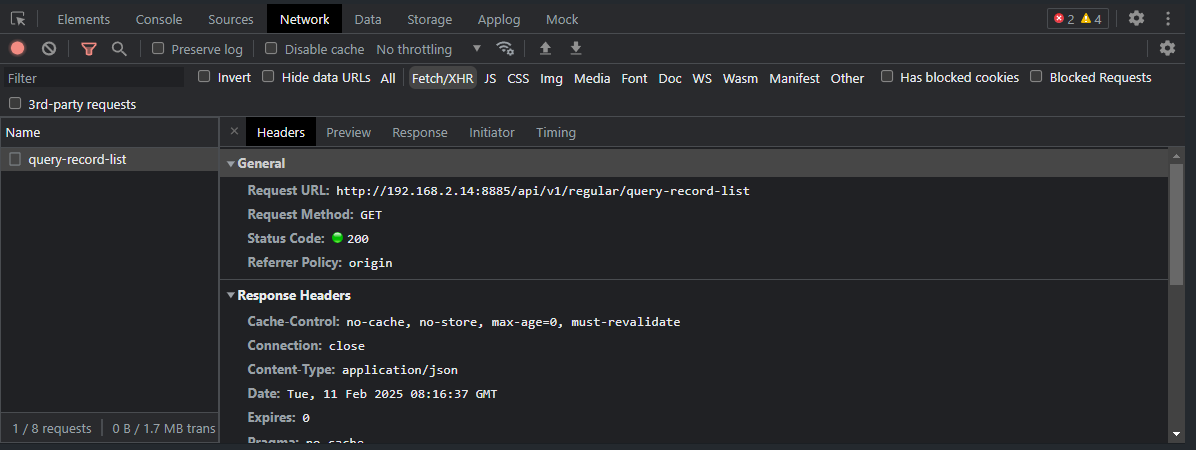Image resolution: width=1196 pixels, height=450 pixels.
Task: Enable Preserve log checkbox
Action: tap(158, 48)
